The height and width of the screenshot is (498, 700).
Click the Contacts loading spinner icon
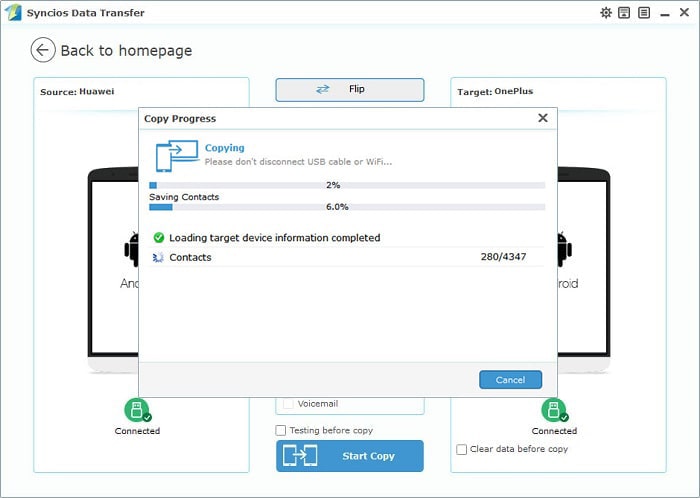(158, 257)
